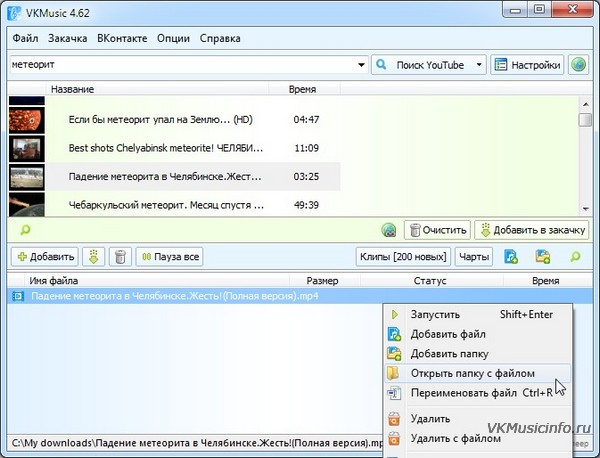The image size is (600, 458).
Task: Open Клипы [200 новых] button
Action: (403, 257)
